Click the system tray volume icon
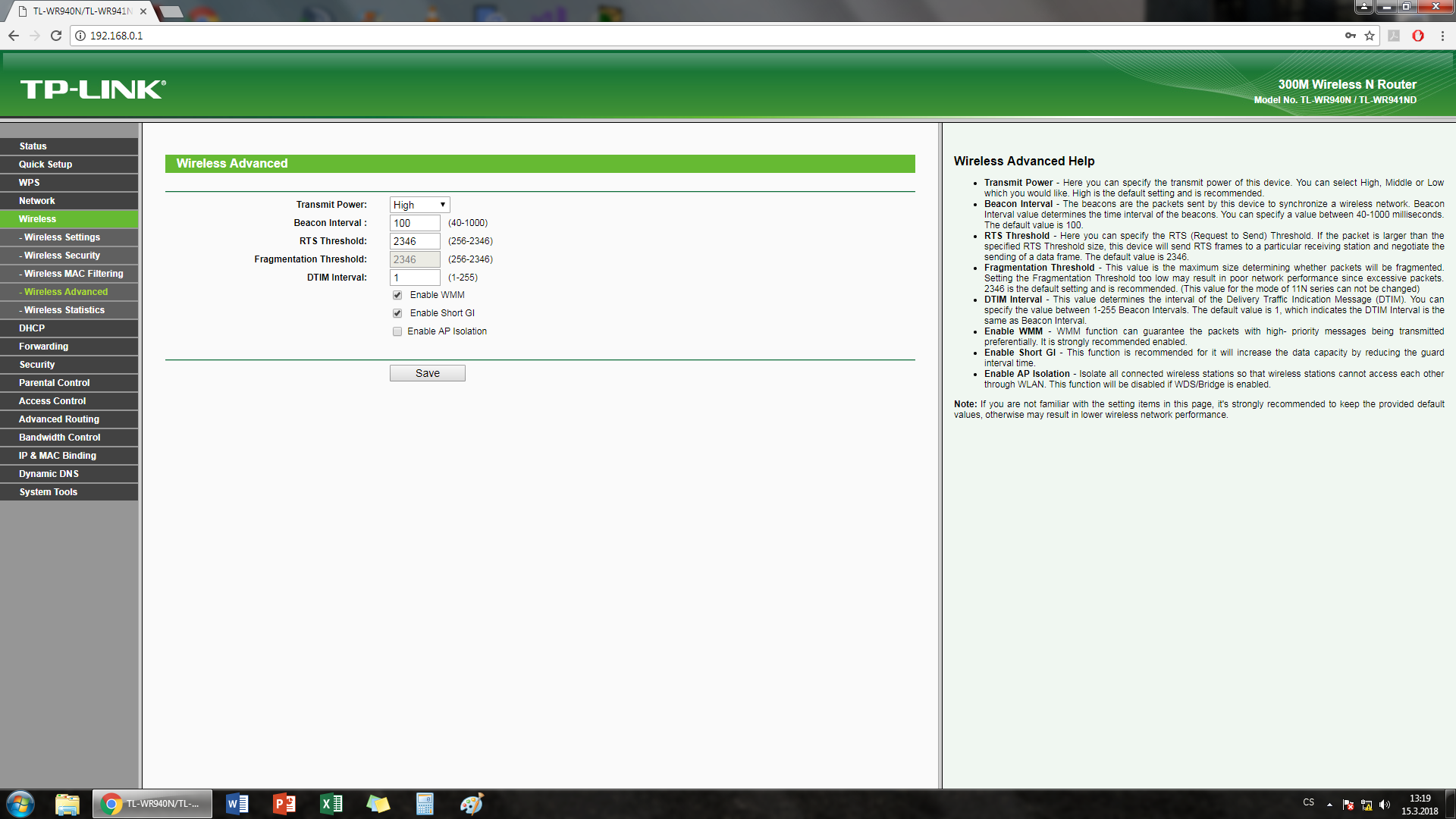 (1385, 805)
